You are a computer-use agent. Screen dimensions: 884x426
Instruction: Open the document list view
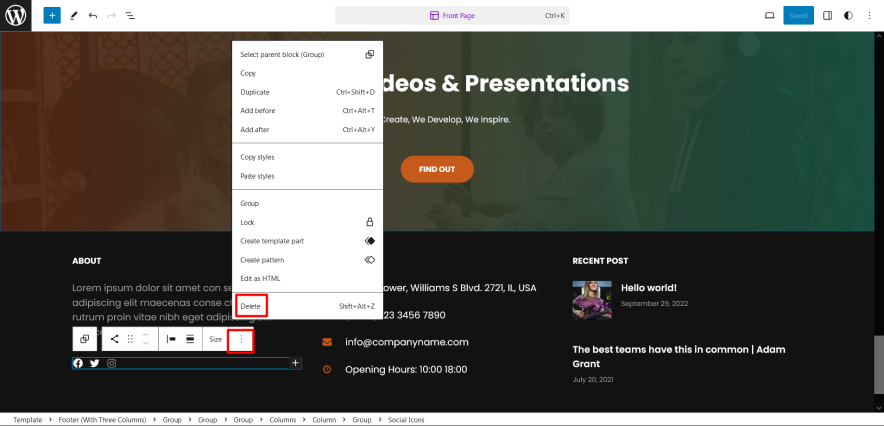[x=130, y=16]
